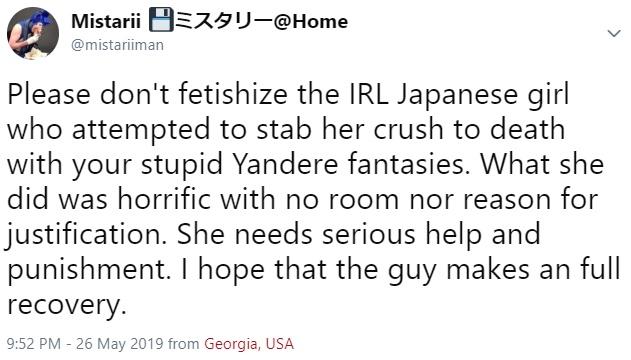Click the word justification in the tweet
Screen dimensions: 631x360
(87, 235)
